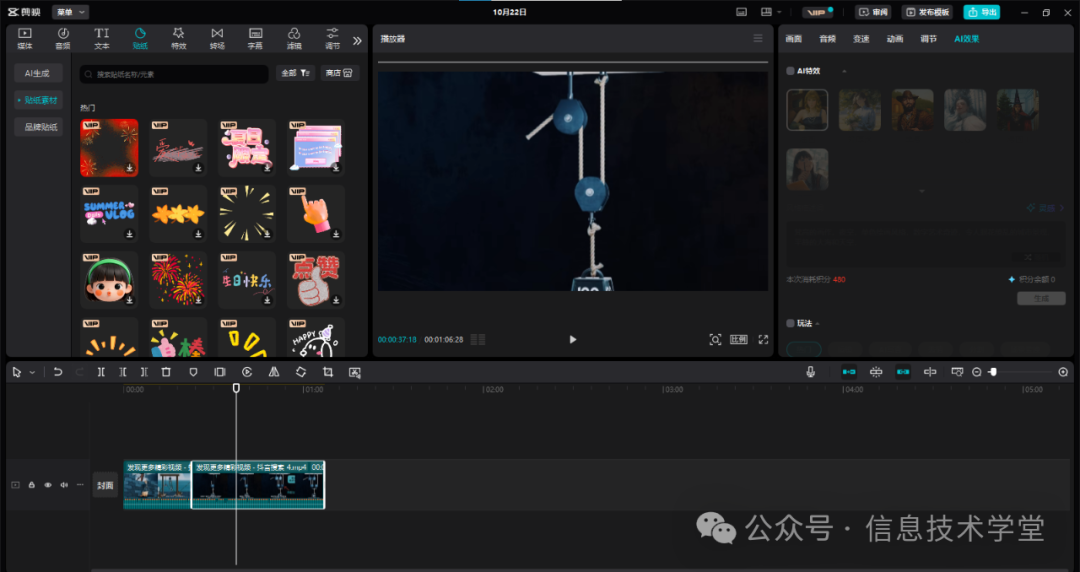1080x572 pixels.
Task: Open the 滤镜 filters tab
Action: 294,39
